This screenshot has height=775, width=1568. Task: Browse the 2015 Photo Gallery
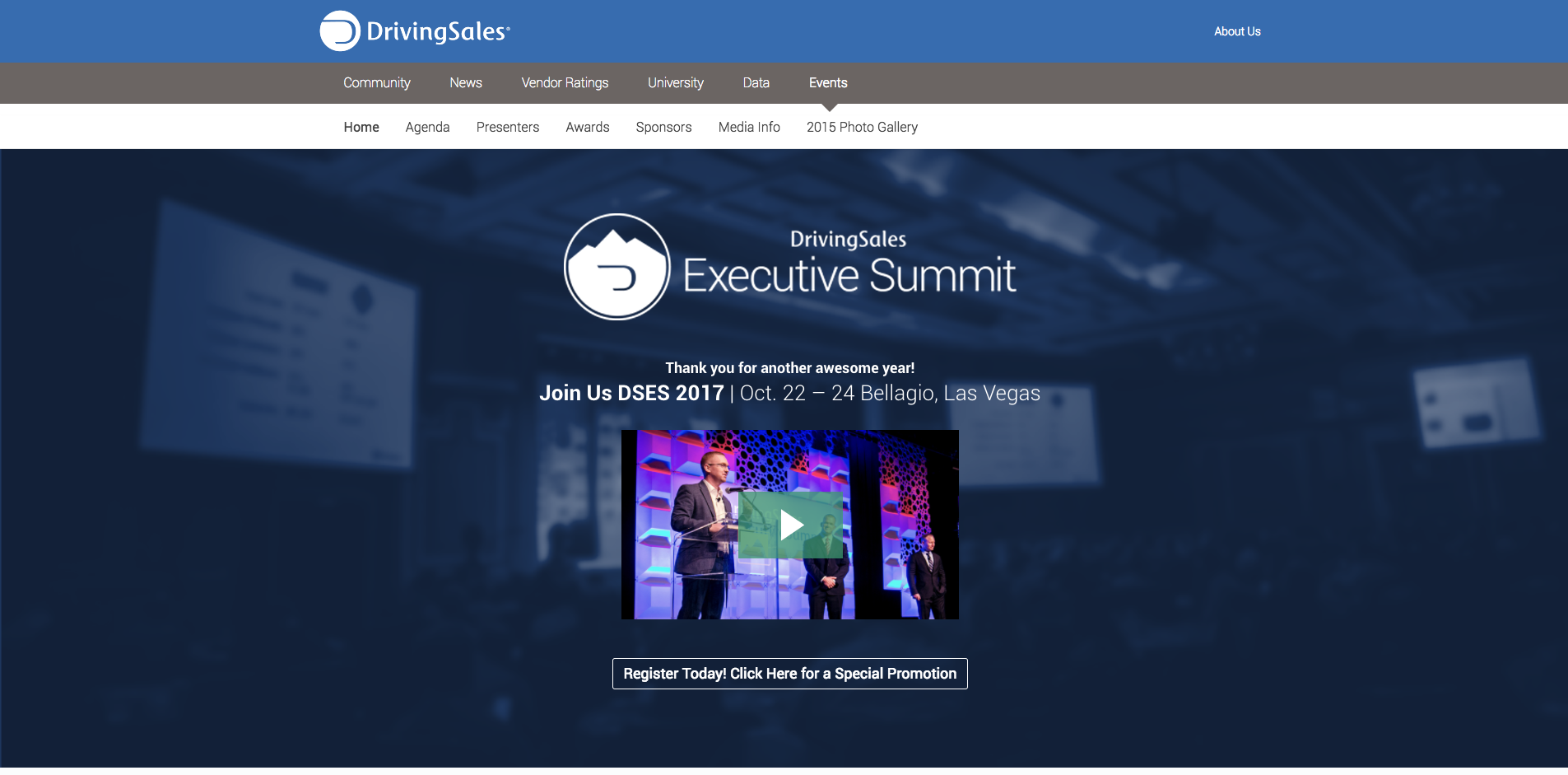click(x=861, y=127)
